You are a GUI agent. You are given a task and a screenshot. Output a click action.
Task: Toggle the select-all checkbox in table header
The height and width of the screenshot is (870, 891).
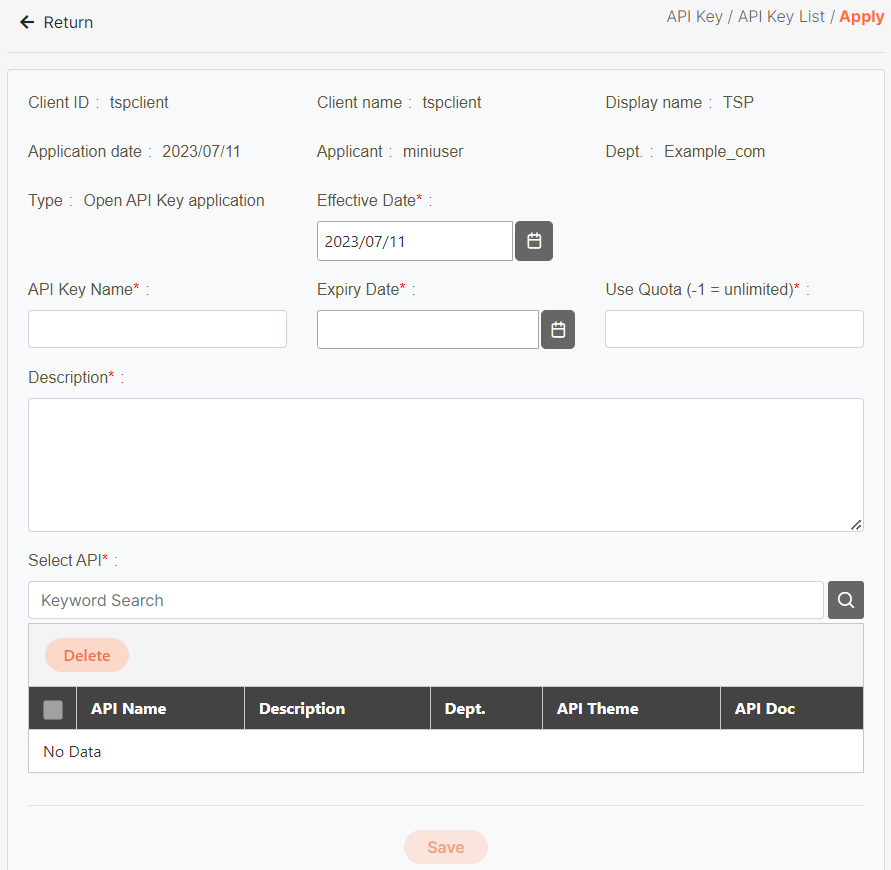click(x=53, y=709)
